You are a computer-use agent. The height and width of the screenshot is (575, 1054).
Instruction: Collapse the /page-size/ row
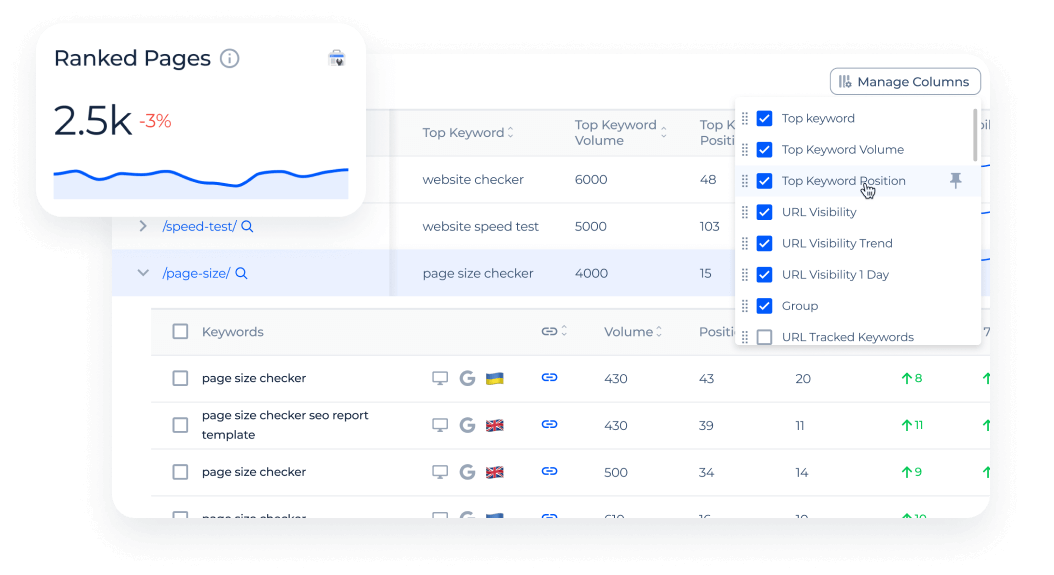tap(143, 273)
